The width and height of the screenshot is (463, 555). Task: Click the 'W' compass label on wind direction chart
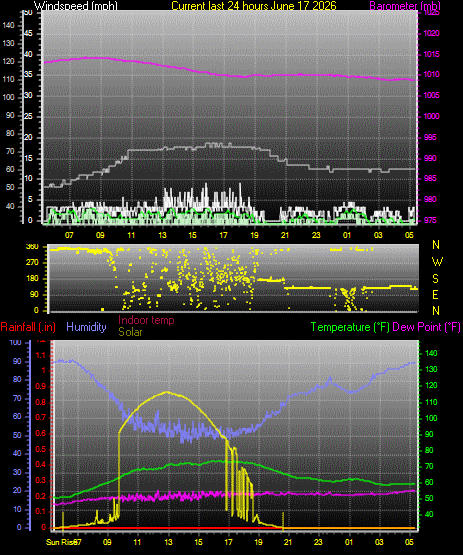point(437,262)
